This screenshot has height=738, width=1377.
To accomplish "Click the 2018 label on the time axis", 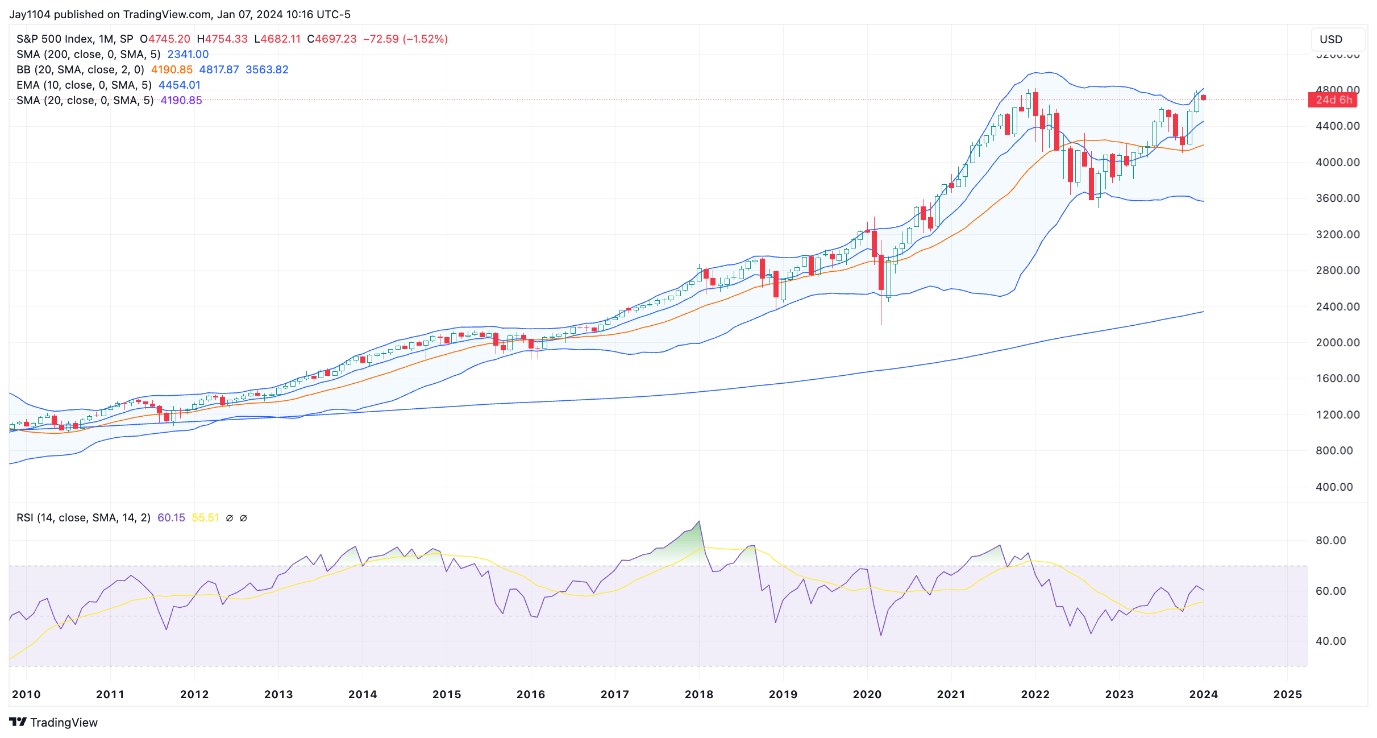I will [x=699, y=694].
